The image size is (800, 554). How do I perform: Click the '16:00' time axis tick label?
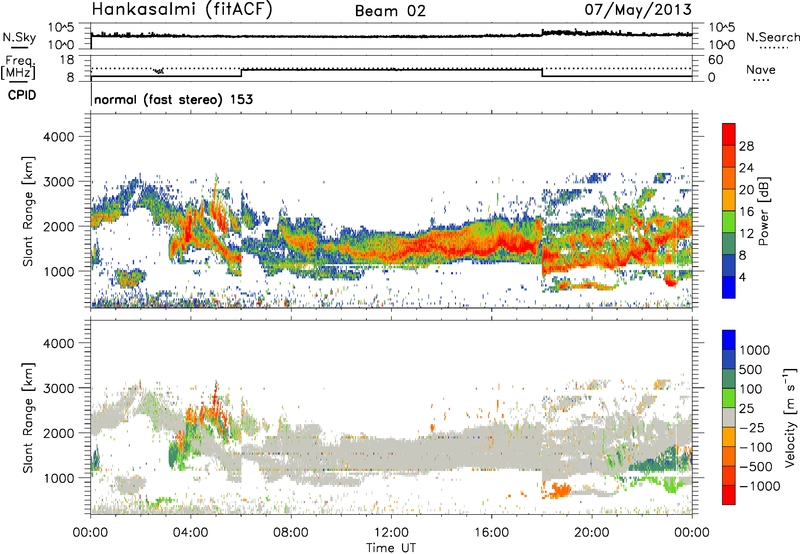491,533
